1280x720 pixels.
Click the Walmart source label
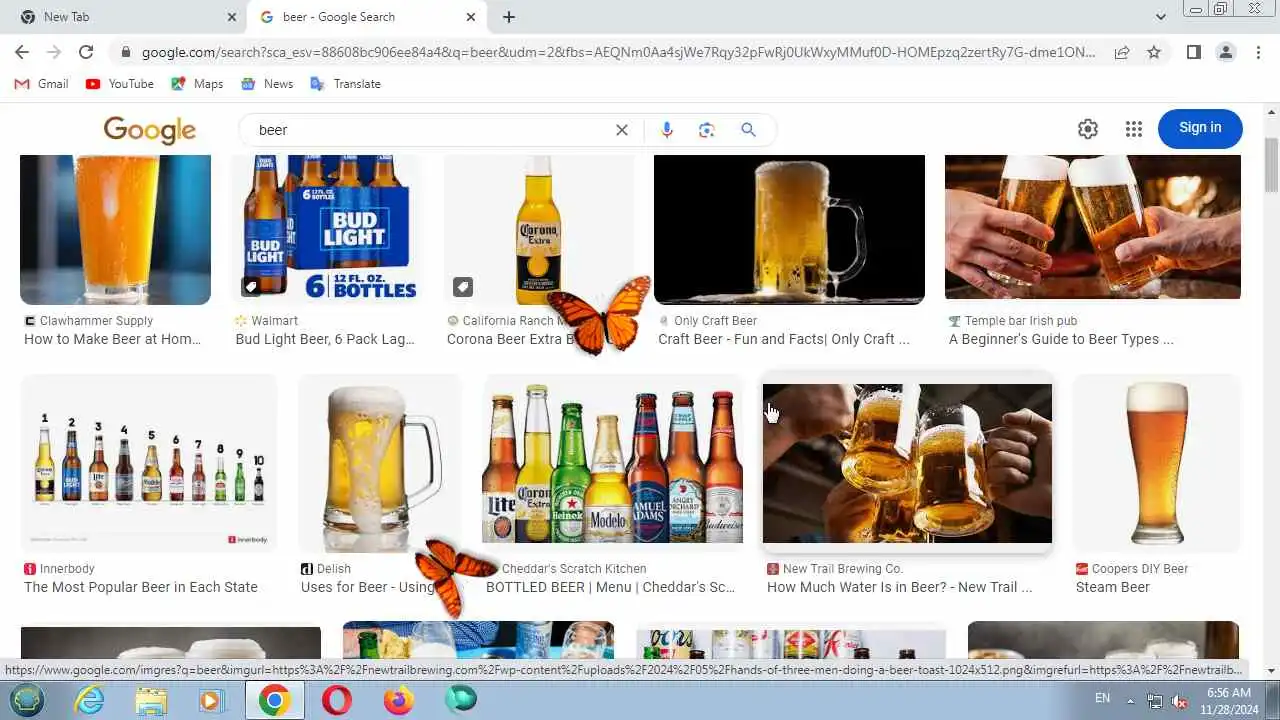274,321
